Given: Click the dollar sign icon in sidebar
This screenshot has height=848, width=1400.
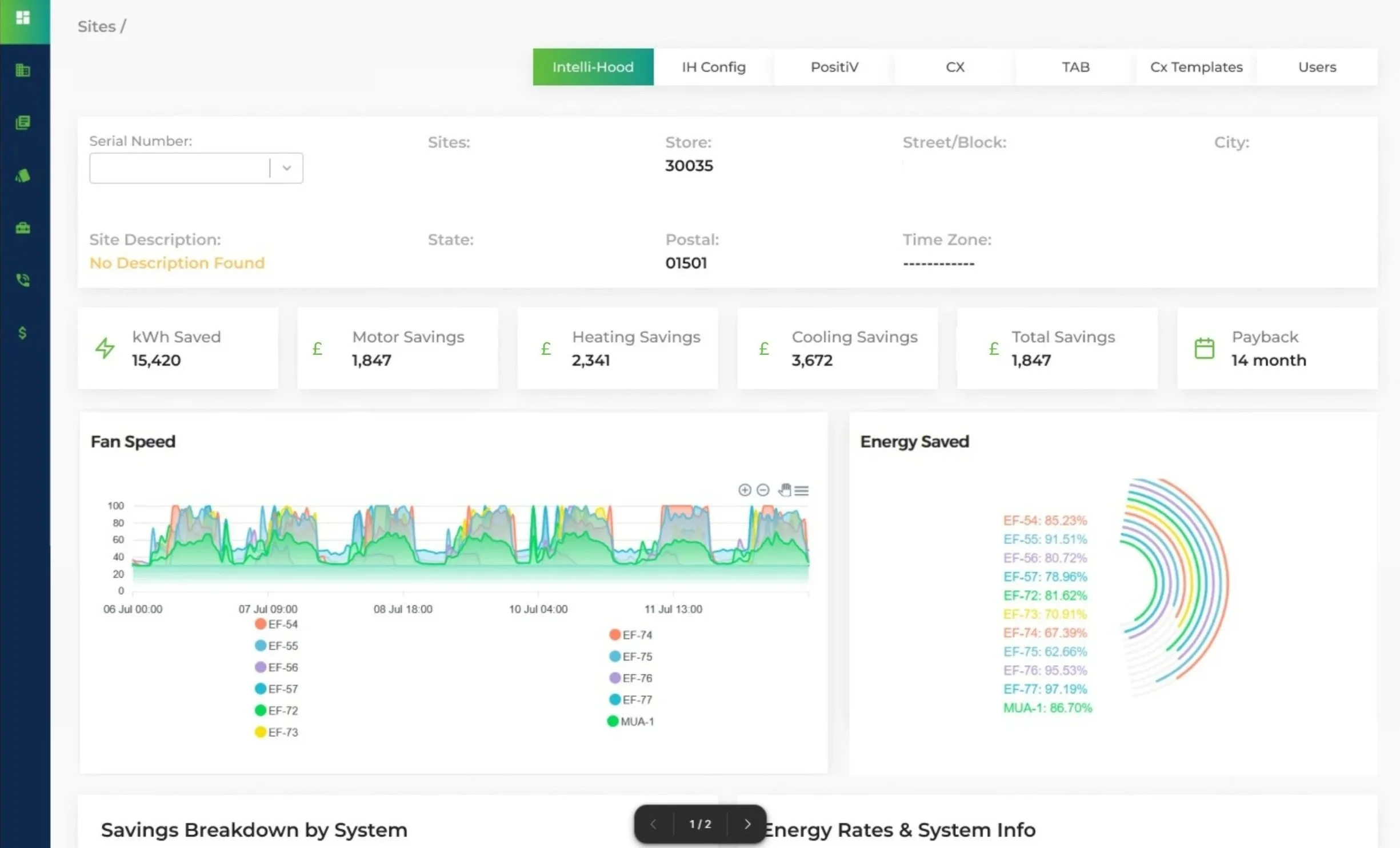Looking at the screenshot, I should coord(23,333).
